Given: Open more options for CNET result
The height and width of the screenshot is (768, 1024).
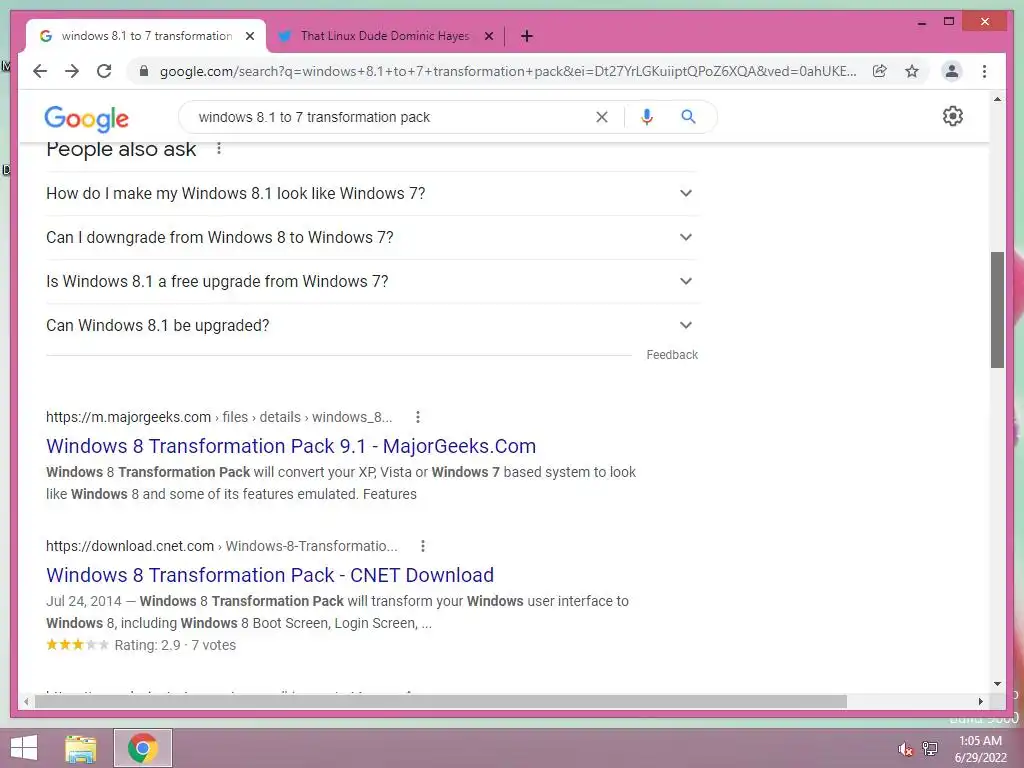Looking at the screenshot, I should (423, 546).
